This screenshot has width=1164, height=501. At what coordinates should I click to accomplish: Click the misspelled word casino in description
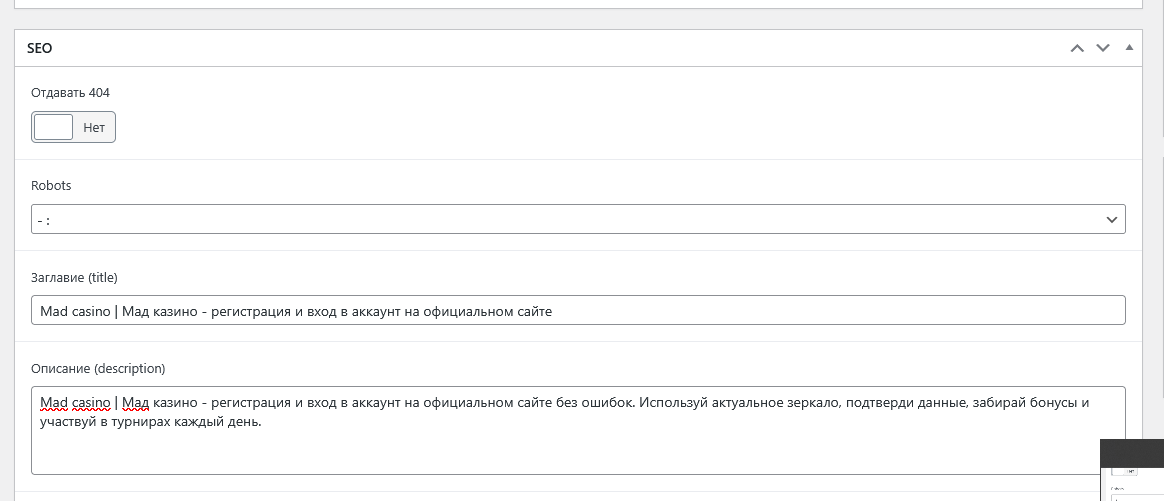pyautogui.click(x=91, y=403)
